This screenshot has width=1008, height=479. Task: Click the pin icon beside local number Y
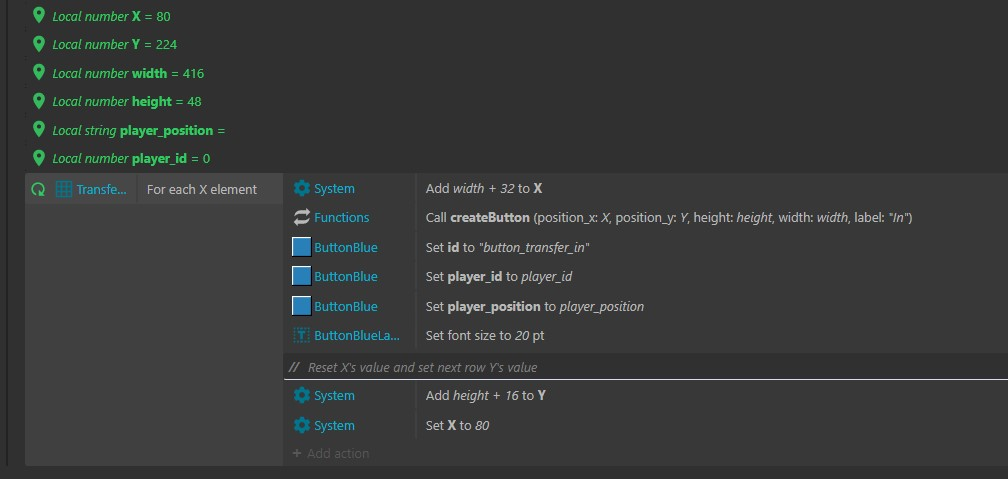coord(39,44)
